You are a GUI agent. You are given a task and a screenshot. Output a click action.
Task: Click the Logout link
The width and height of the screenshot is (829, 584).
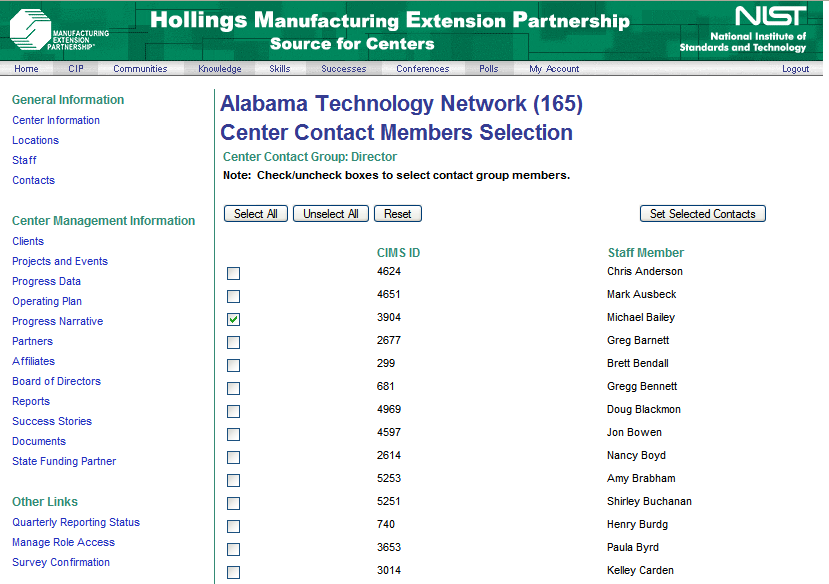tap(796, 69)
